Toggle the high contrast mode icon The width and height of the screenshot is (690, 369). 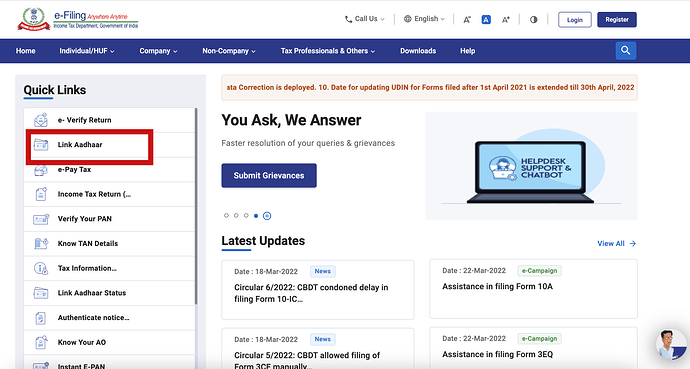pyautogui.click(x=533, y=19)
